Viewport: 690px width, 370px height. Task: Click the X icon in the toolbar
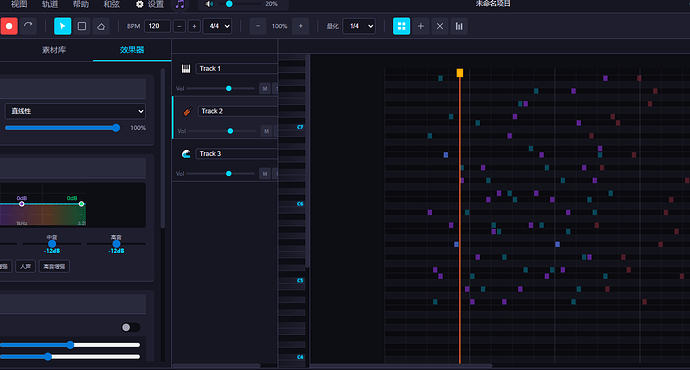[440, 26]
